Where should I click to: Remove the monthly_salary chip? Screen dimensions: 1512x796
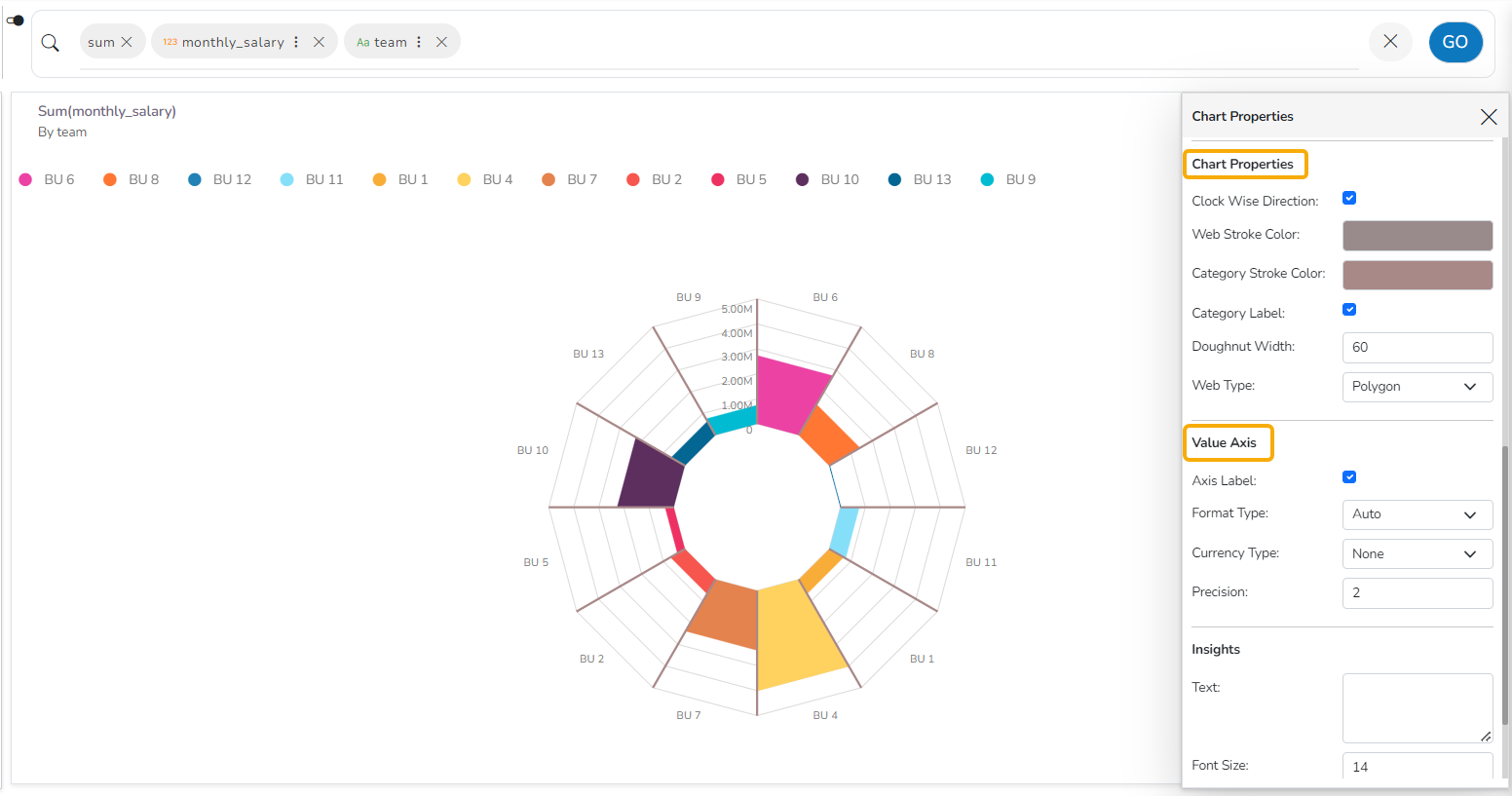pos(319,42)
